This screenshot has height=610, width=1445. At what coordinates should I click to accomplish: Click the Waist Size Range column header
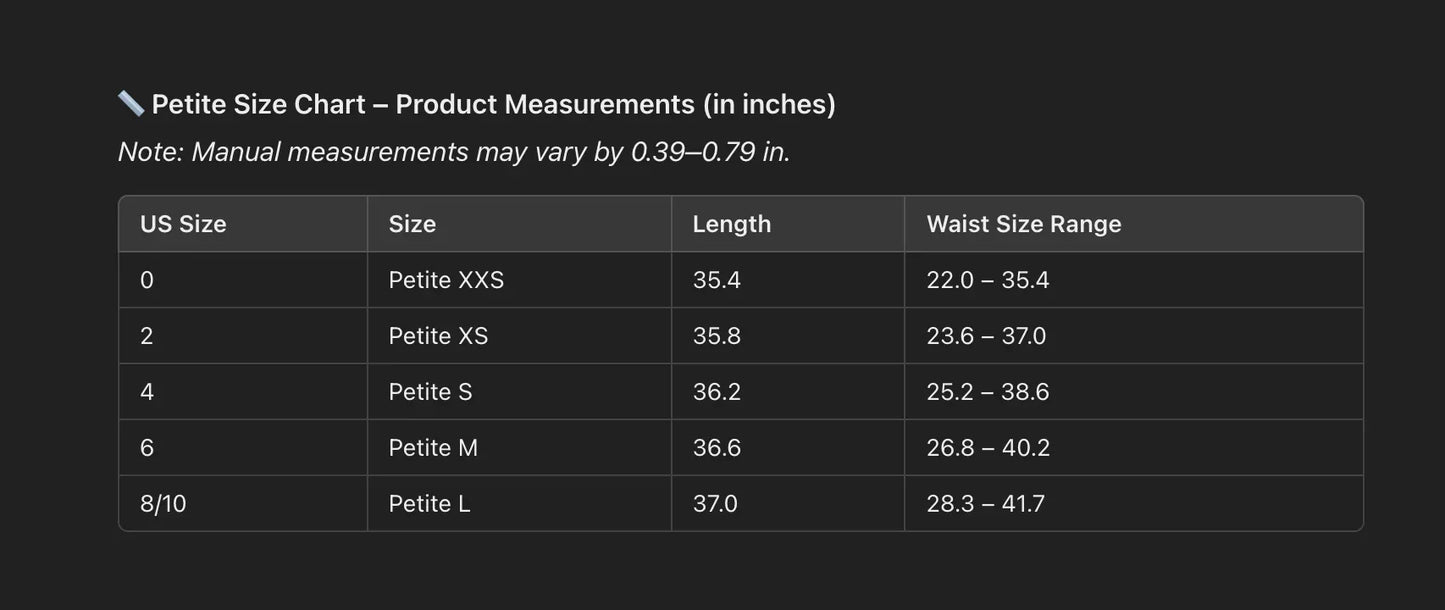point(1023,224)
